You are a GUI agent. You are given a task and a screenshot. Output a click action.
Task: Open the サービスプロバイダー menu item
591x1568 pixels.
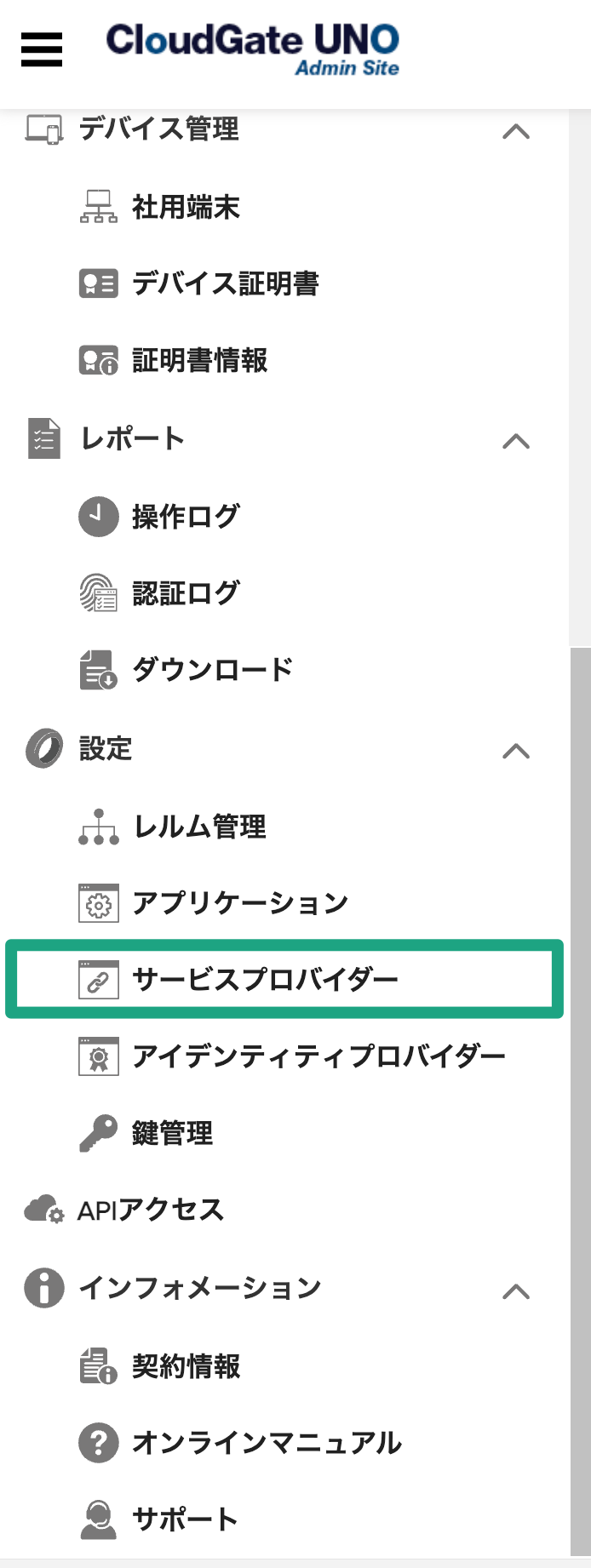coord(265,979)
